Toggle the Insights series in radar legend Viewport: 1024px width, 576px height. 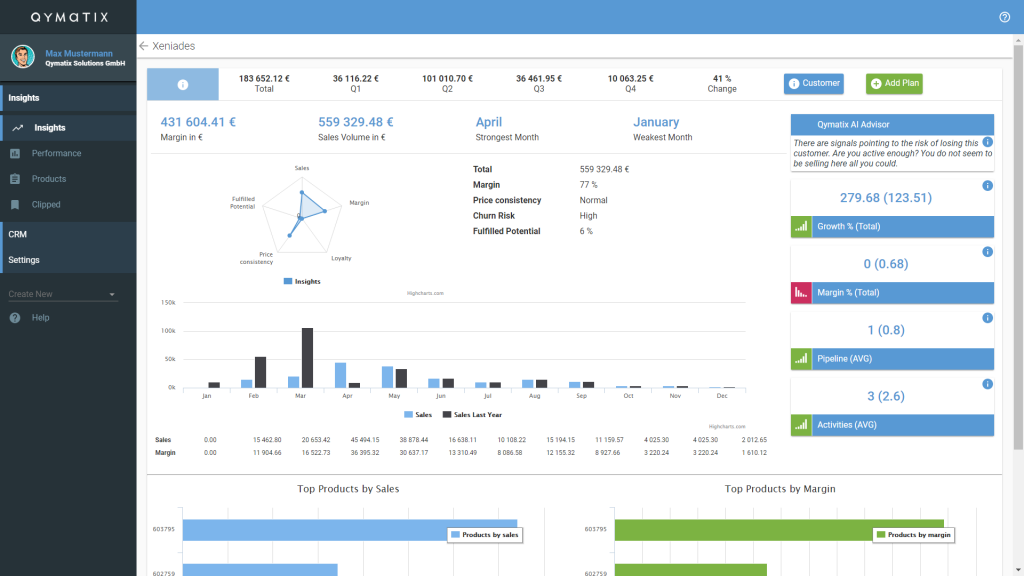point(302,281)
